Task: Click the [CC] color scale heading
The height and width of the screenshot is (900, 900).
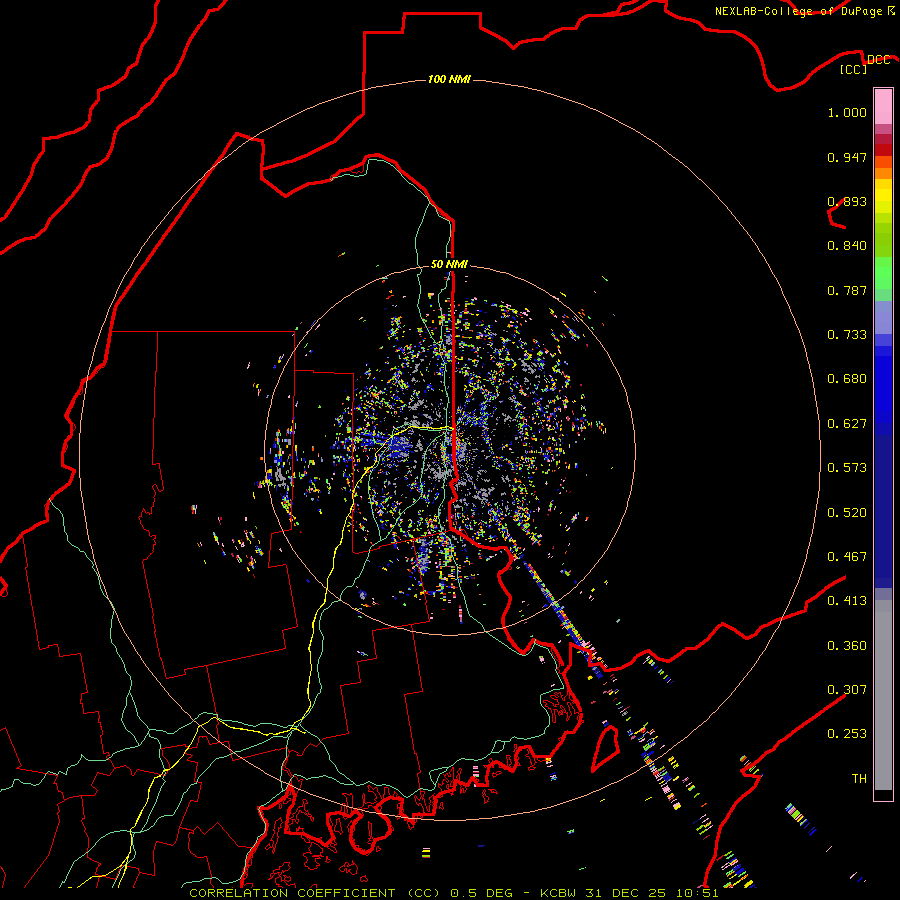Action: tap(854, 69)
